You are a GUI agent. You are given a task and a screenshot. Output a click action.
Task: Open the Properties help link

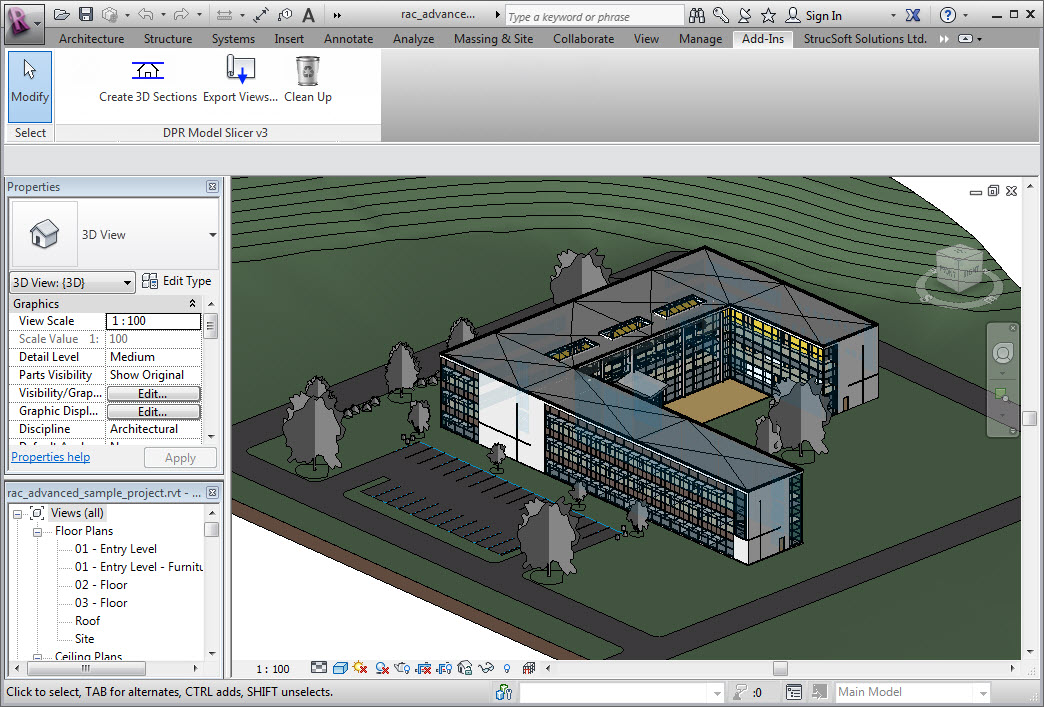click(50, 457)
